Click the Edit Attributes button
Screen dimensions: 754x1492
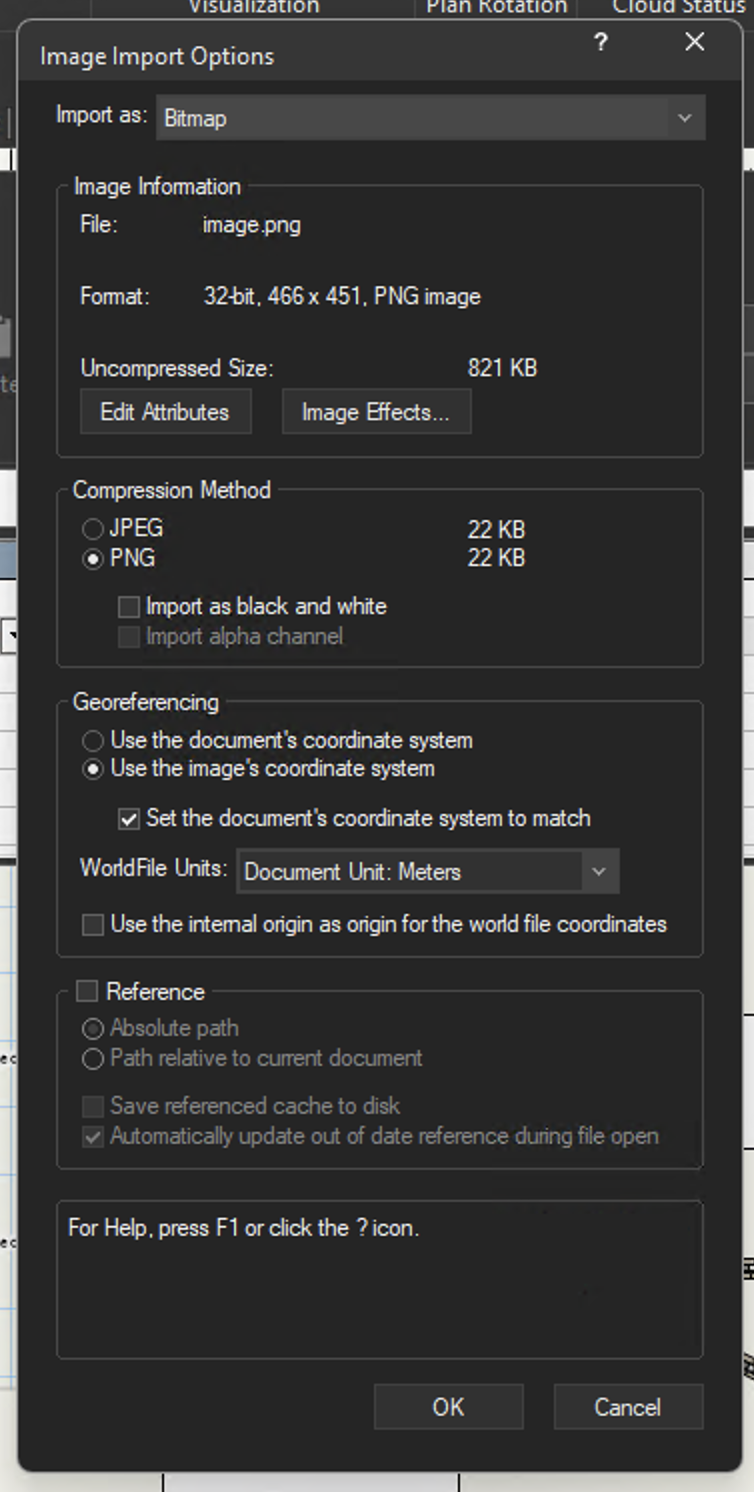click(165, 412)
